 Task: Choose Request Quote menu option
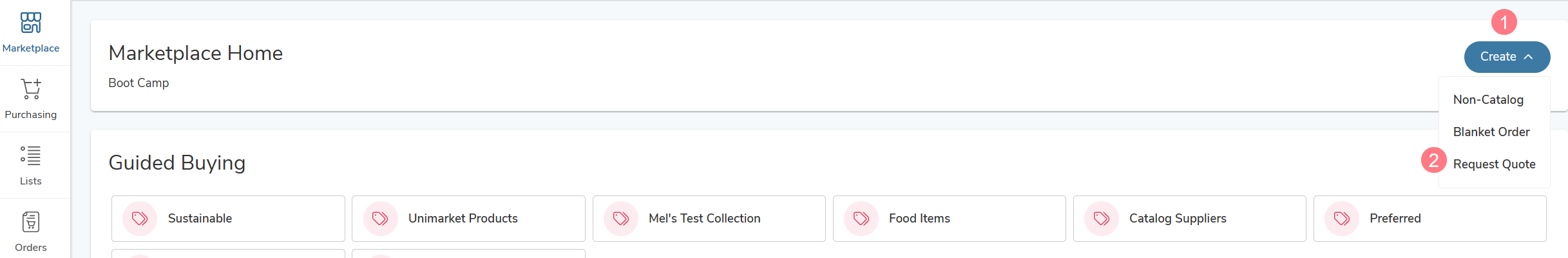pos(1494,164)
